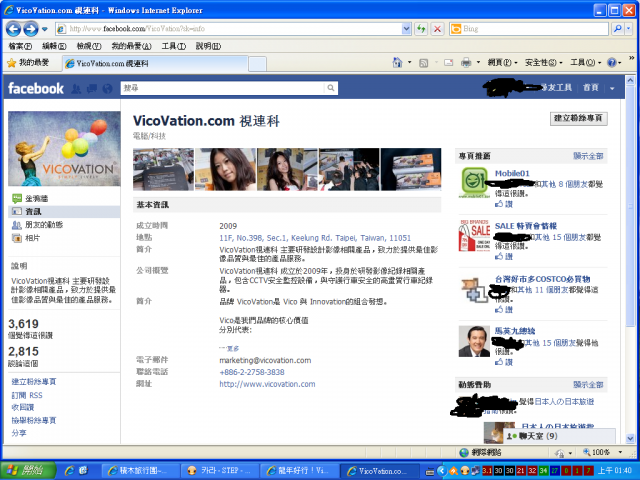Screen dimensions: 640x480
Task: Click 顯示全部 beside 專頁推薦
Action: (x=588, y=156)
